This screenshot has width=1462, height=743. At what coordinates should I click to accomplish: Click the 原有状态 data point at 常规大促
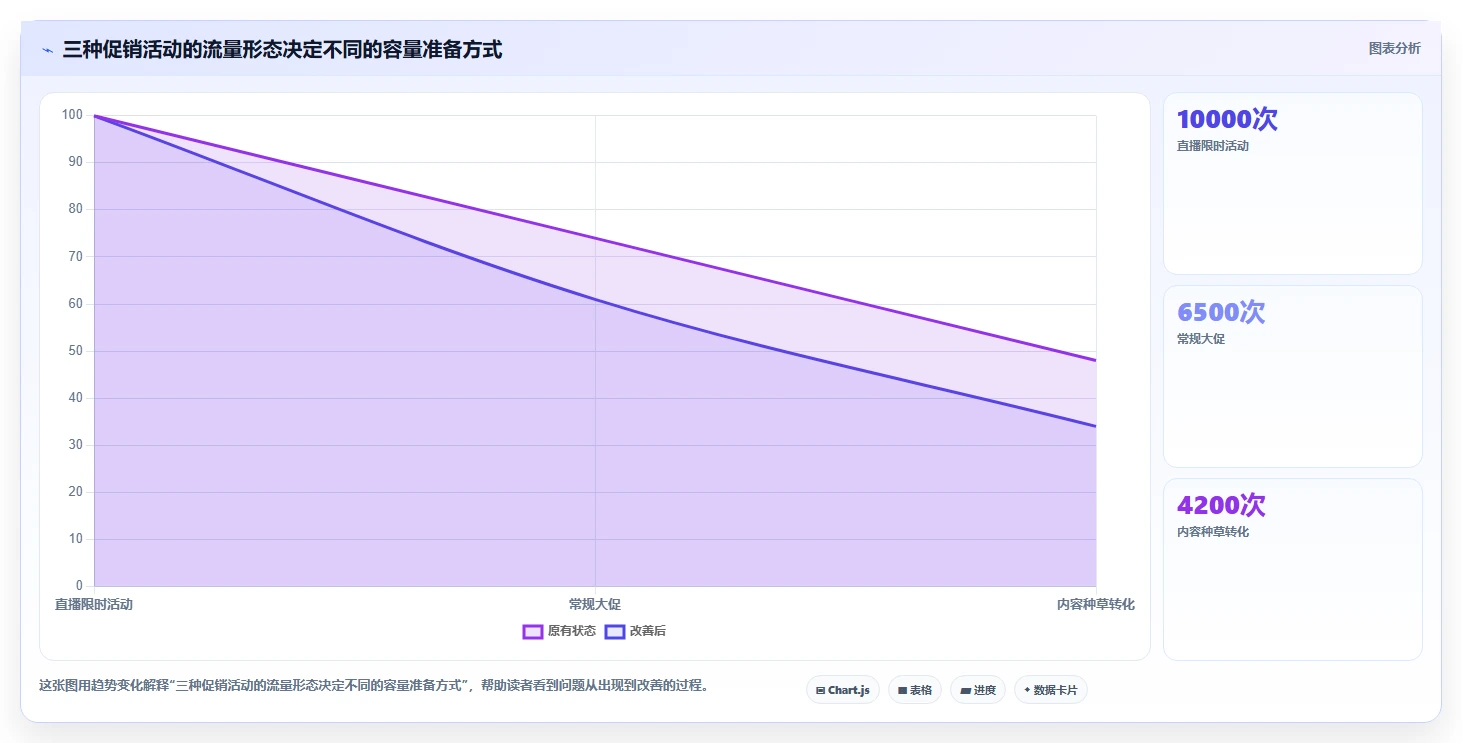(x=595, y=238)
